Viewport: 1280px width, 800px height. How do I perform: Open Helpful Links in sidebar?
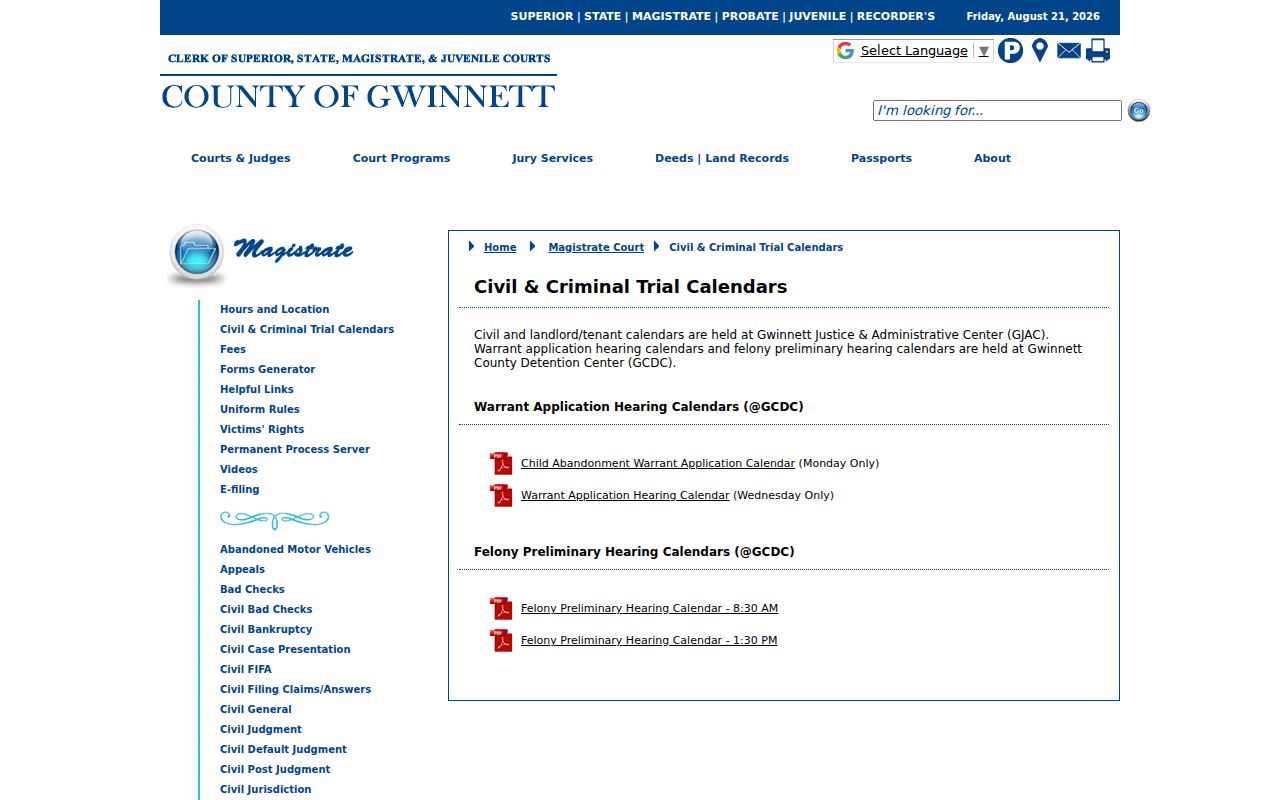257,390
